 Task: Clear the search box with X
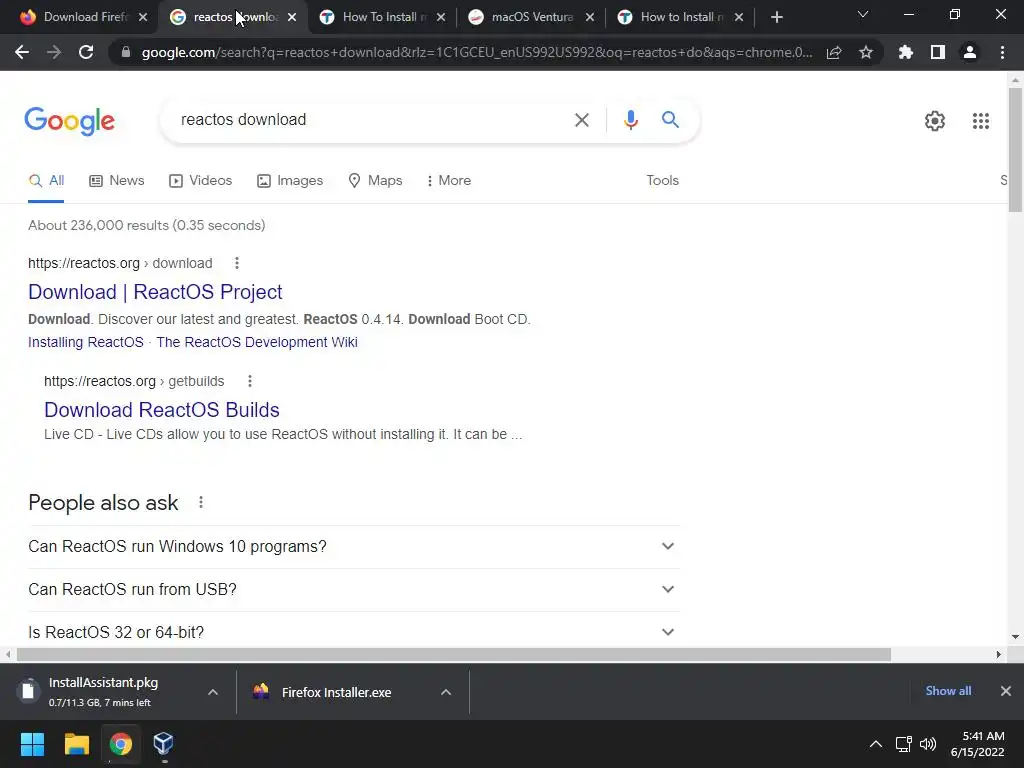(581, 120)
